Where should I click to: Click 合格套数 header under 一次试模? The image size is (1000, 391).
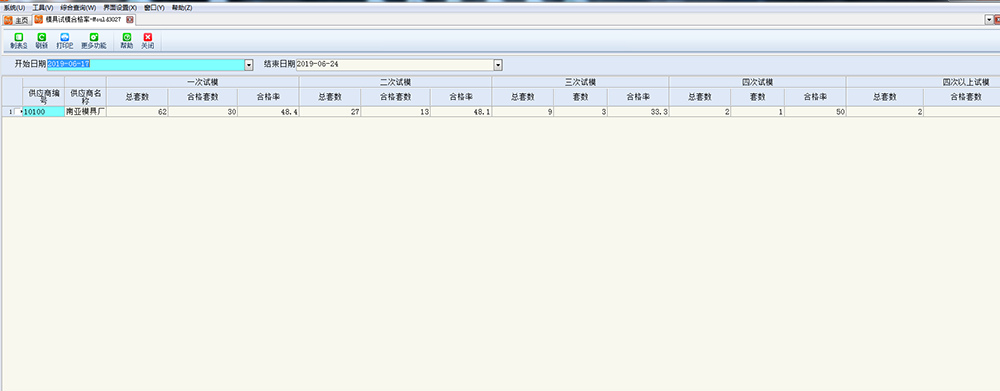tap(203, 97)
